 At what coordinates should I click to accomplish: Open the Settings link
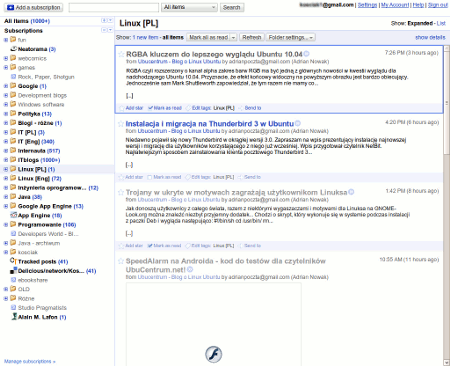(367, 5)
